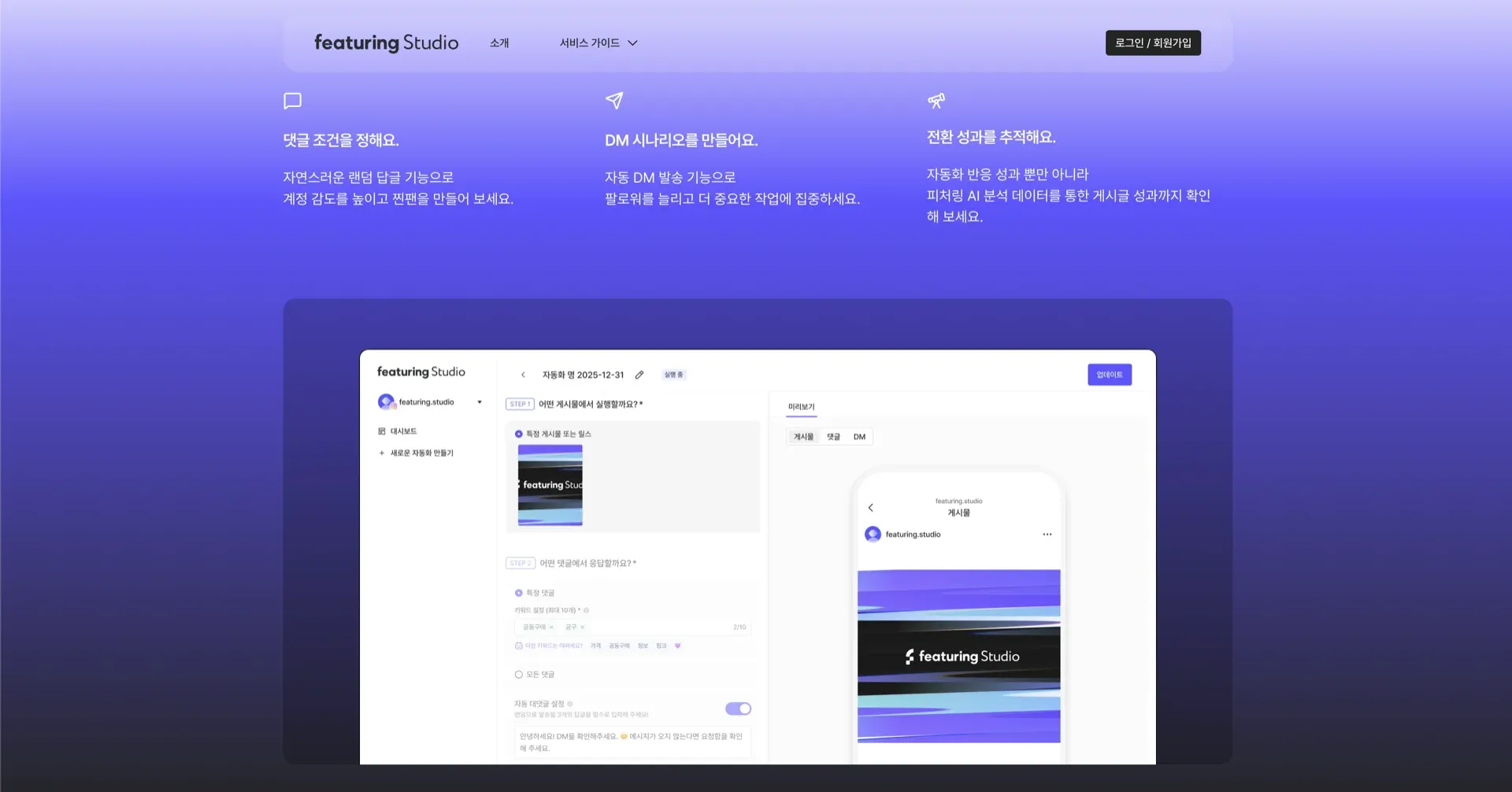Select the 특정 댓글 radio button

tap(519, 593)
